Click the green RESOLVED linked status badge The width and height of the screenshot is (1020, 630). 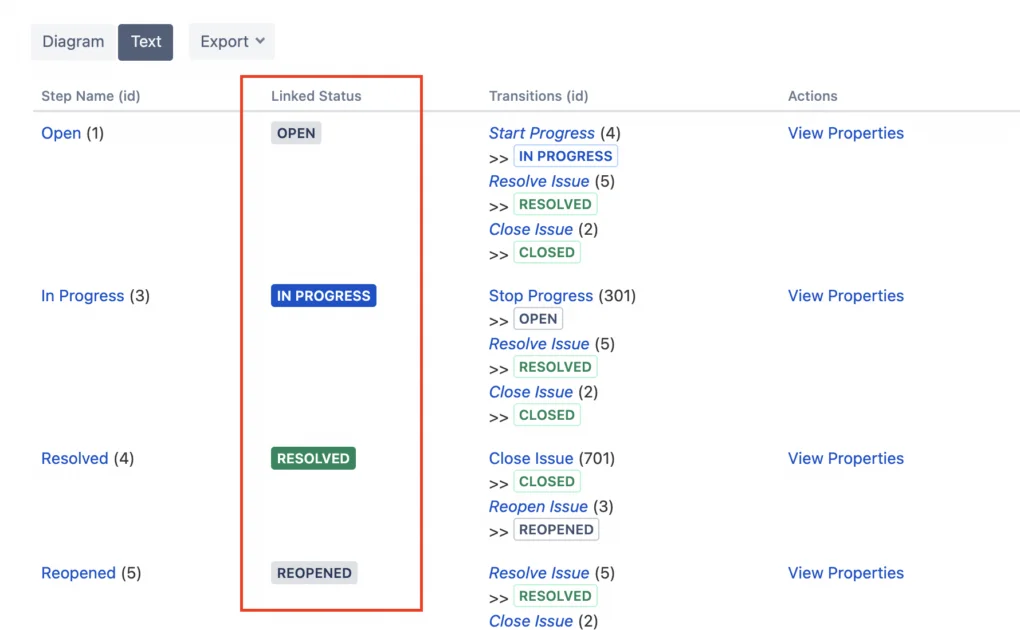(x=313, y=458)
